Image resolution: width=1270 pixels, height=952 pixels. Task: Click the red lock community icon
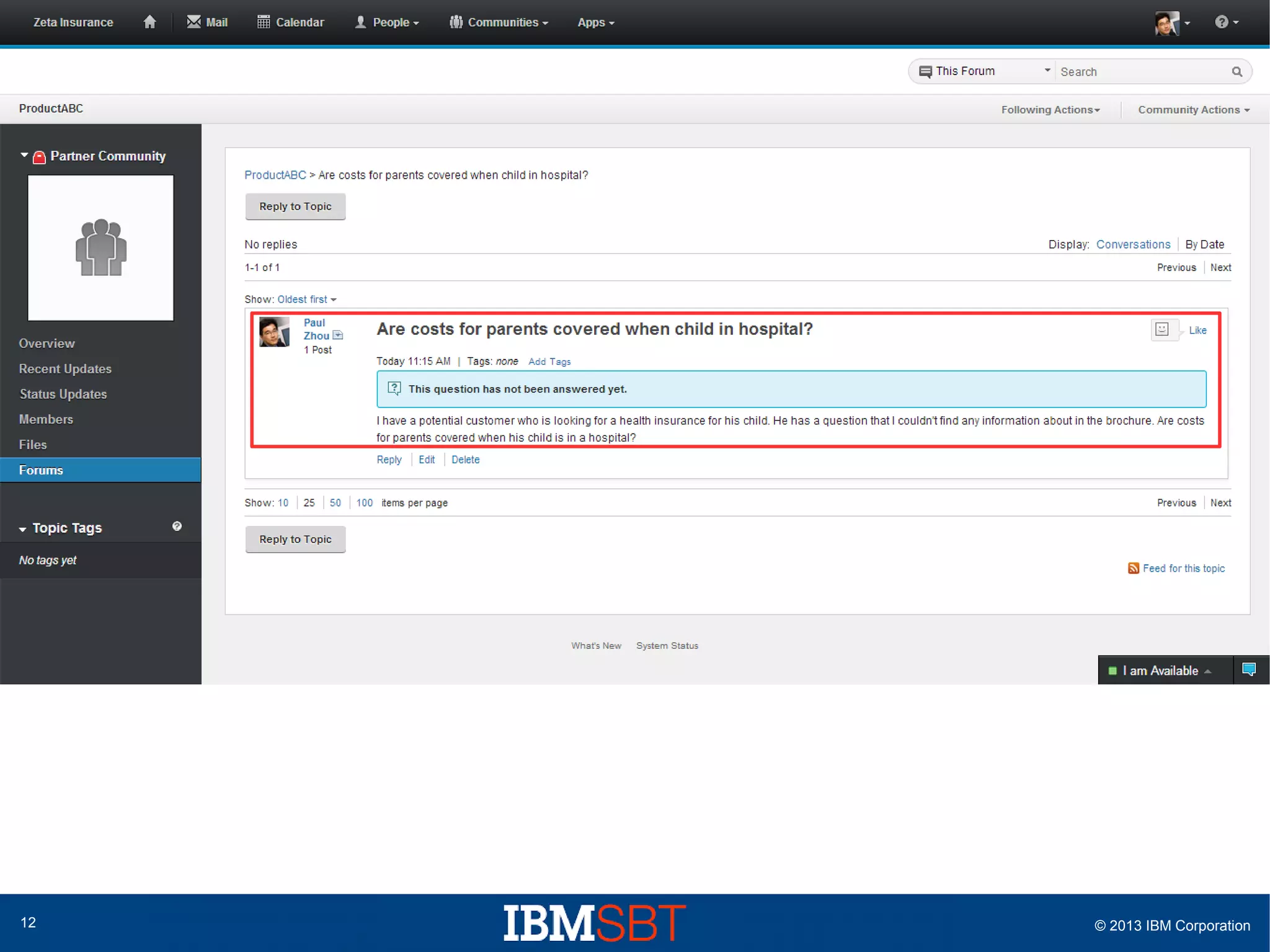(x=39, y=157)
